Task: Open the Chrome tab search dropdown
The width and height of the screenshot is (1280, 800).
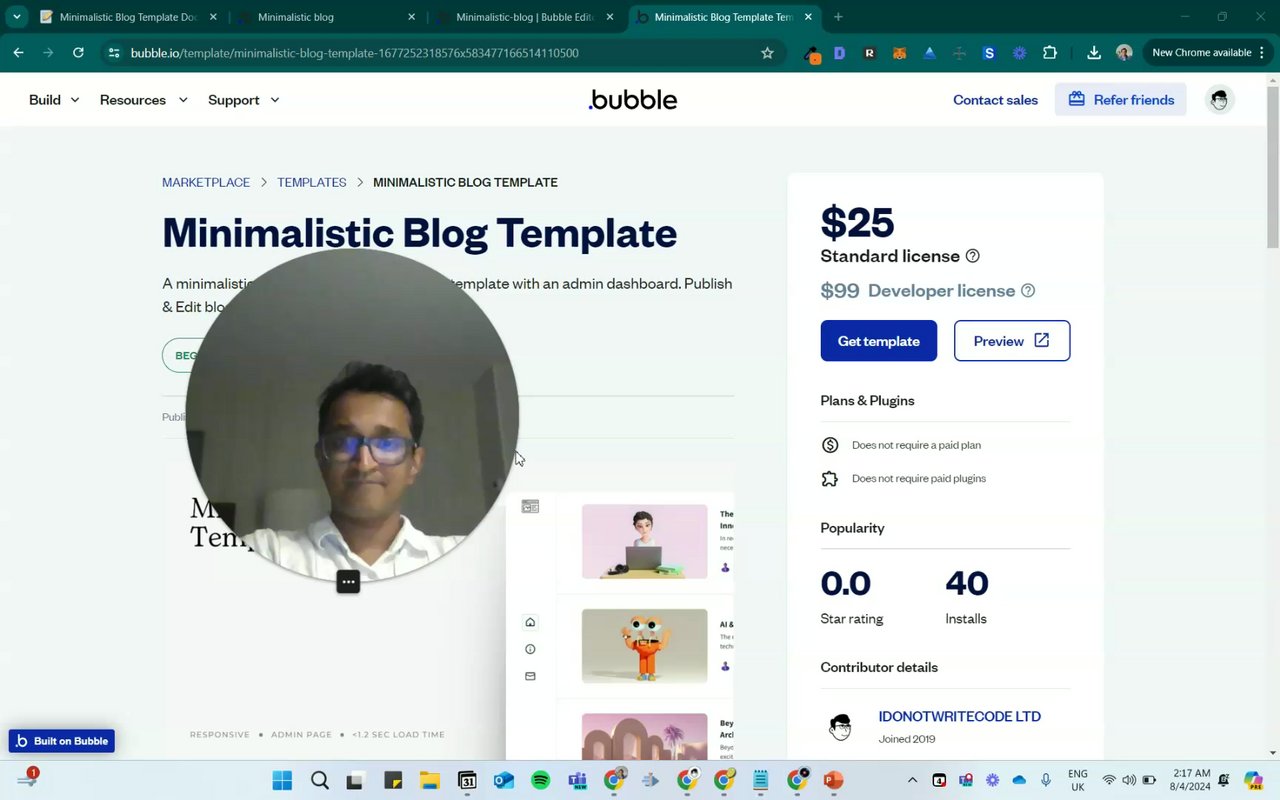Action: click(17, 17)
